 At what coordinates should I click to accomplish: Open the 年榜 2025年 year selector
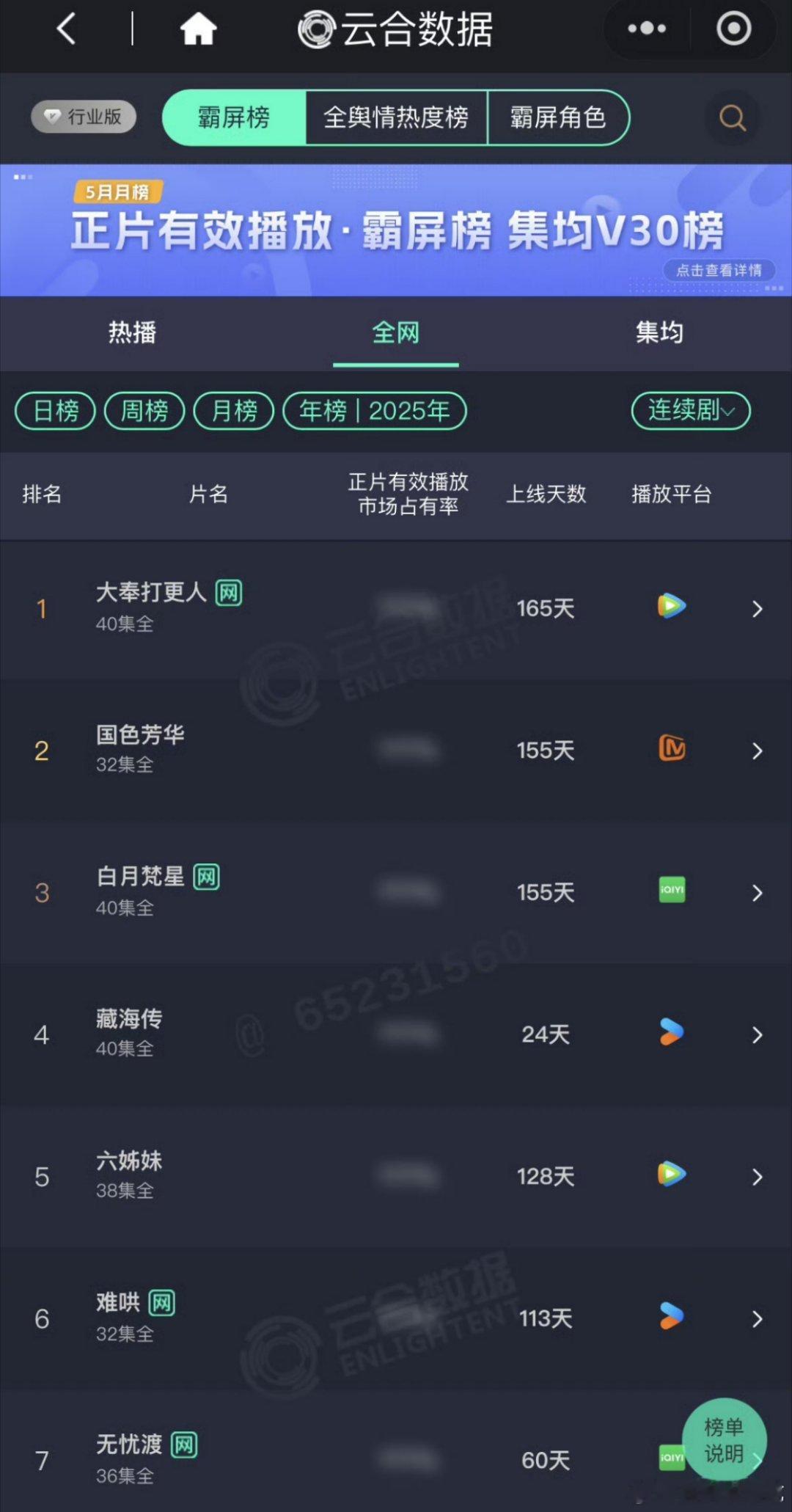tap(375, 411)
